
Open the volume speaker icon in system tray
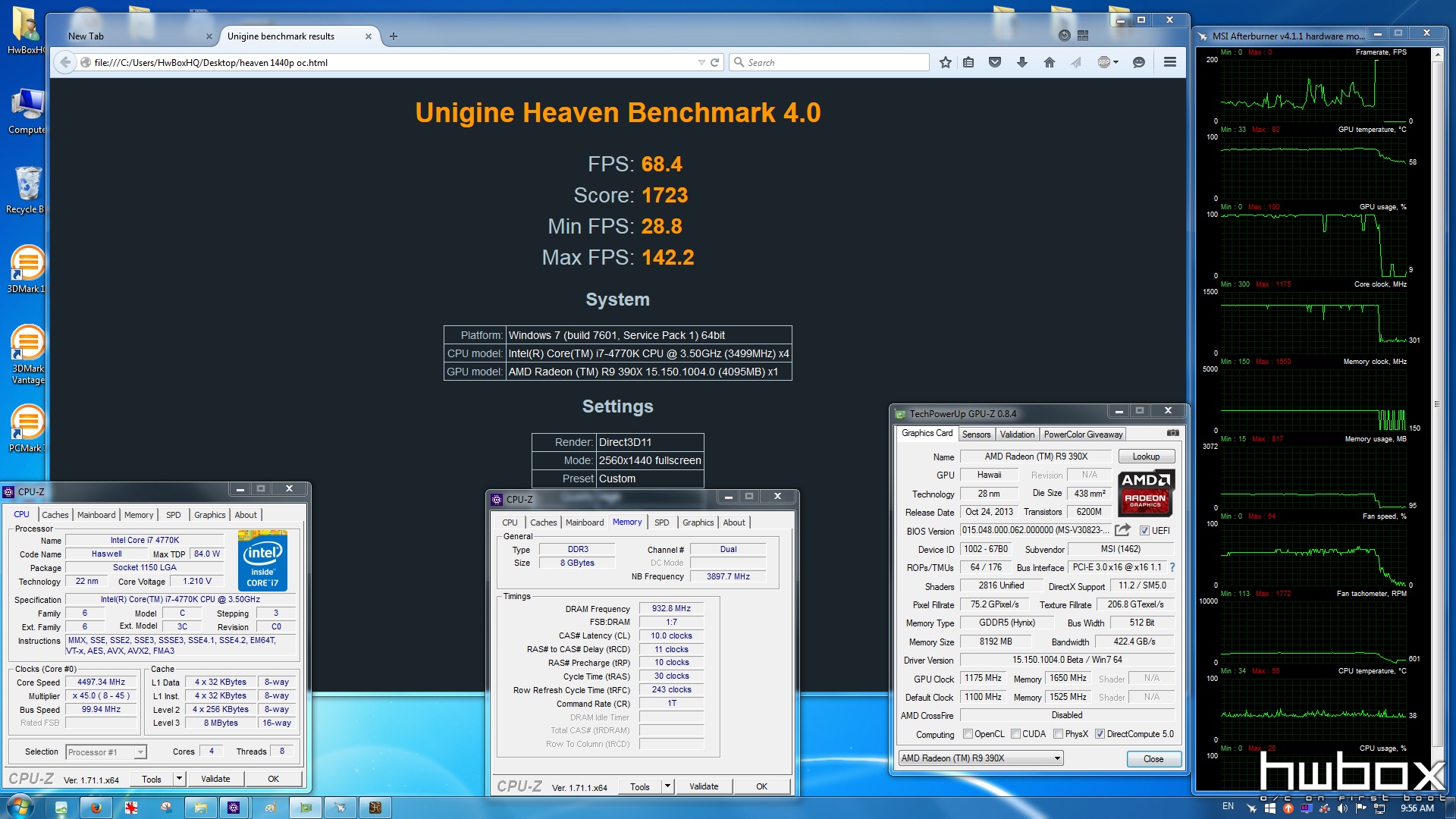pyautogui.click(x=1342, y=808)
